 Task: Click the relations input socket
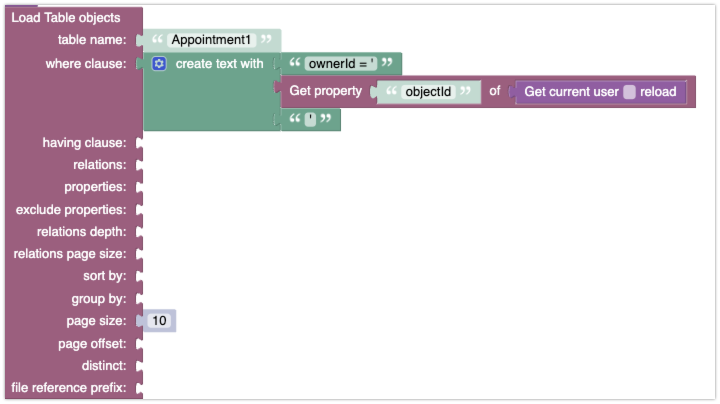140,165
